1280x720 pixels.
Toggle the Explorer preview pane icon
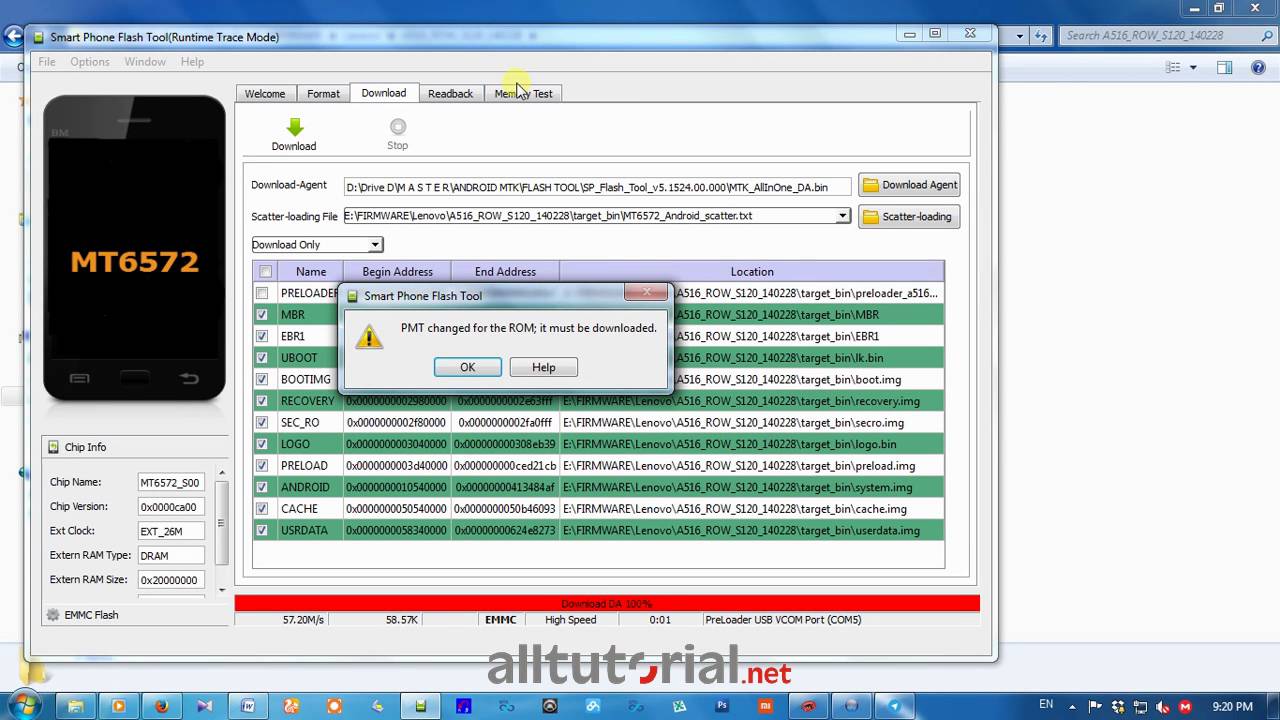coord(1225,68)
